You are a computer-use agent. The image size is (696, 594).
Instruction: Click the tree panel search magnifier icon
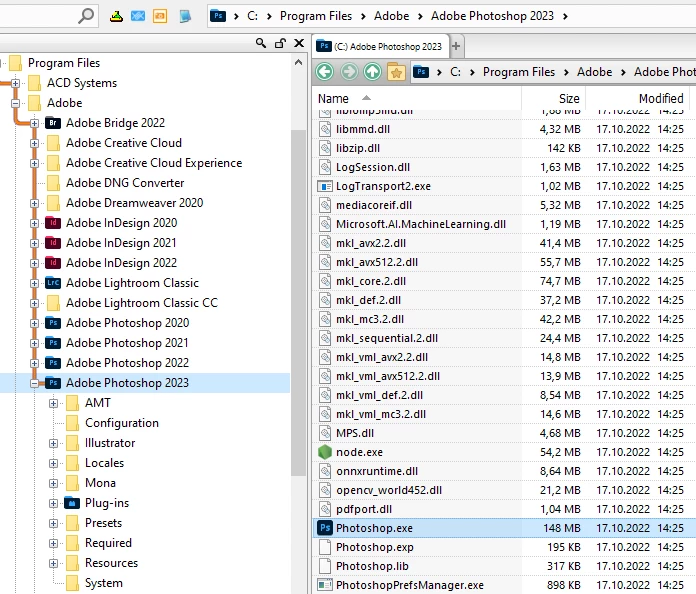tap(261, 43)
